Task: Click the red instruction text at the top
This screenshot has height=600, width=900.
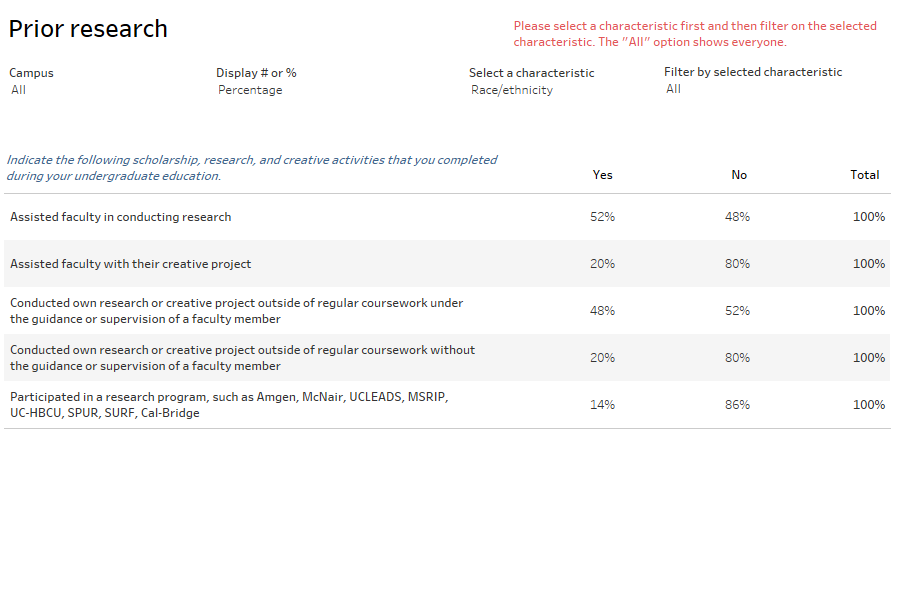Action: point(693,32)
